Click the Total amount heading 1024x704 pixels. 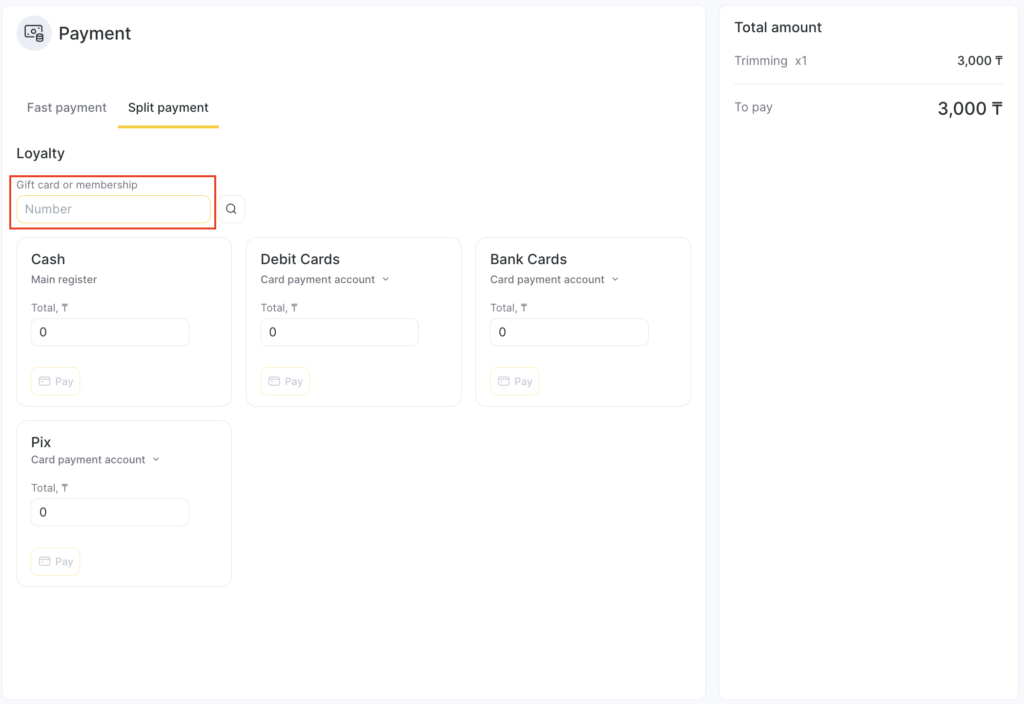(x=778, y=28)
